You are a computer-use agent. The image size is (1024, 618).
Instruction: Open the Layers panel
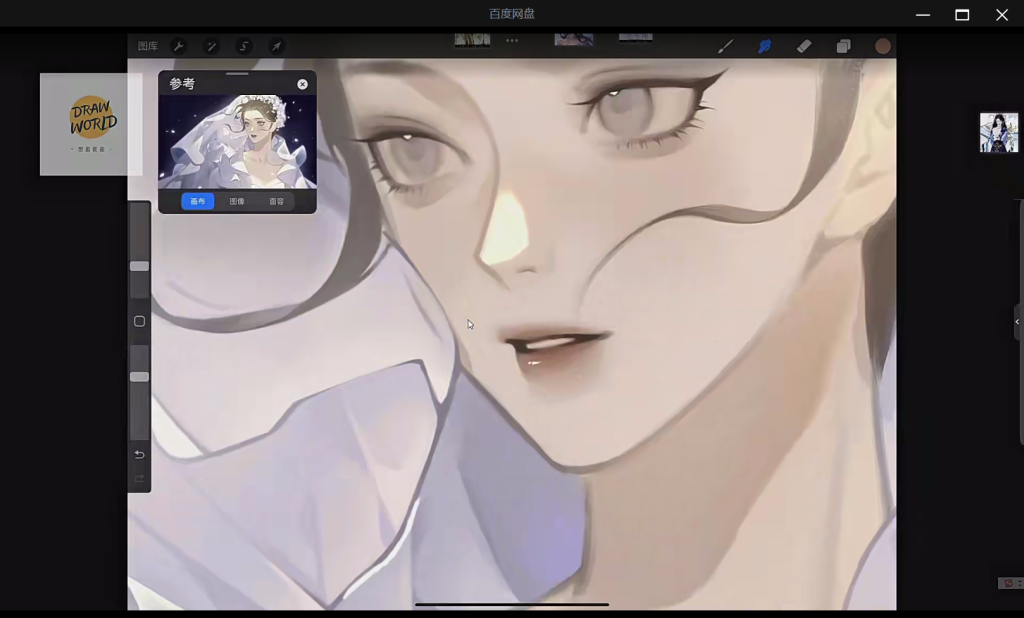843,46
